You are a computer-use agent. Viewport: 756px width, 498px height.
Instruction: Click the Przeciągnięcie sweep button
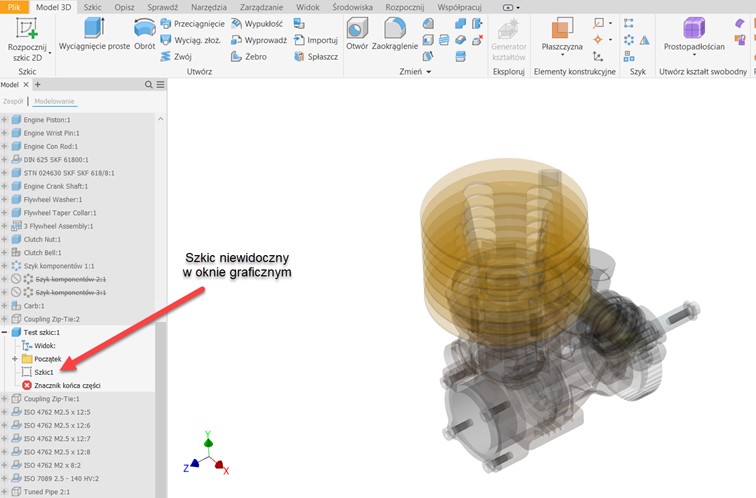click(x=198, y=23)
